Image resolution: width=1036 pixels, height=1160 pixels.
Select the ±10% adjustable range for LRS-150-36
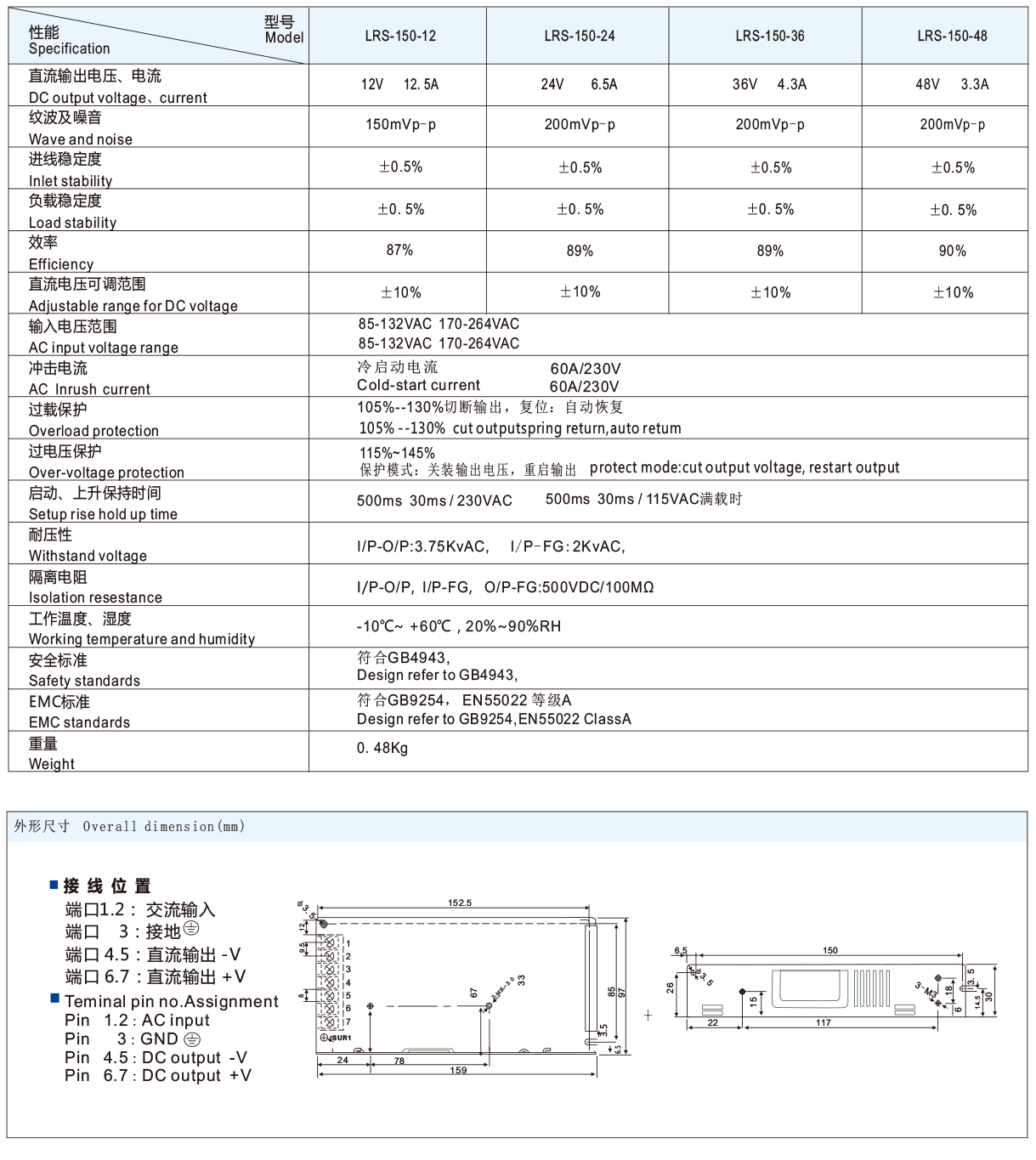point(766,291)
